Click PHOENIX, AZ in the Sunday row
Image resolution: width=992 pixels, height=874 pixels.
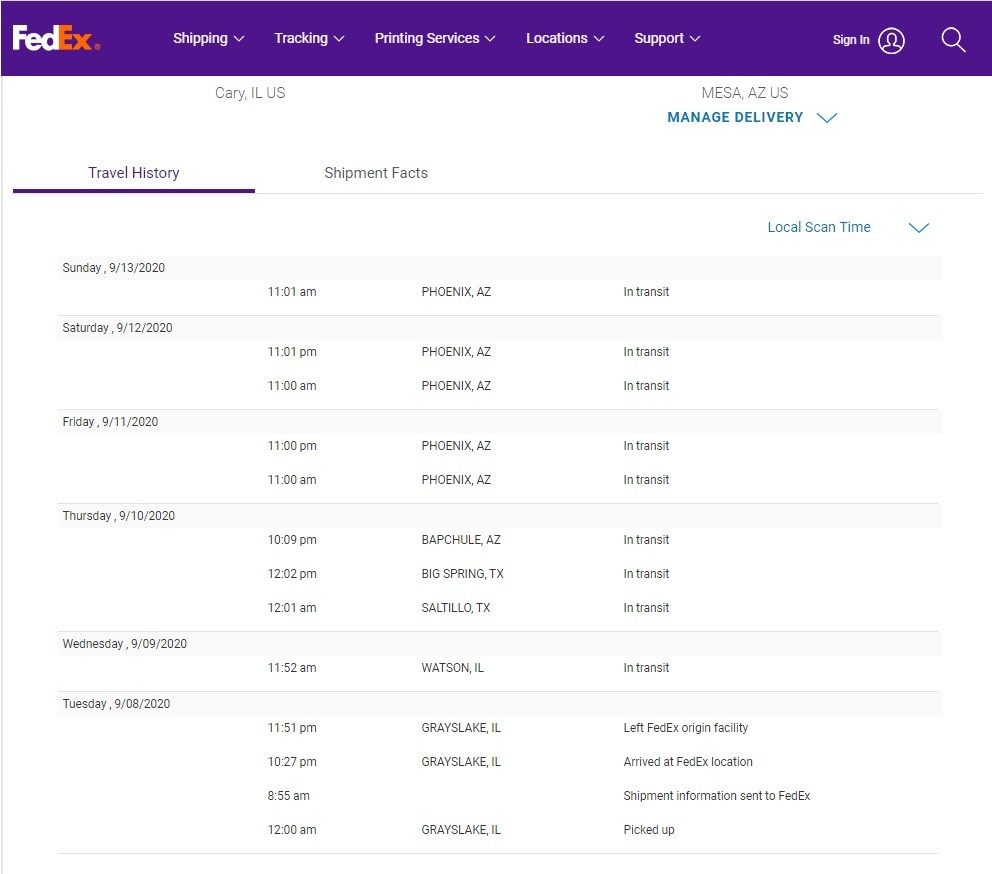tap(456, 292)
